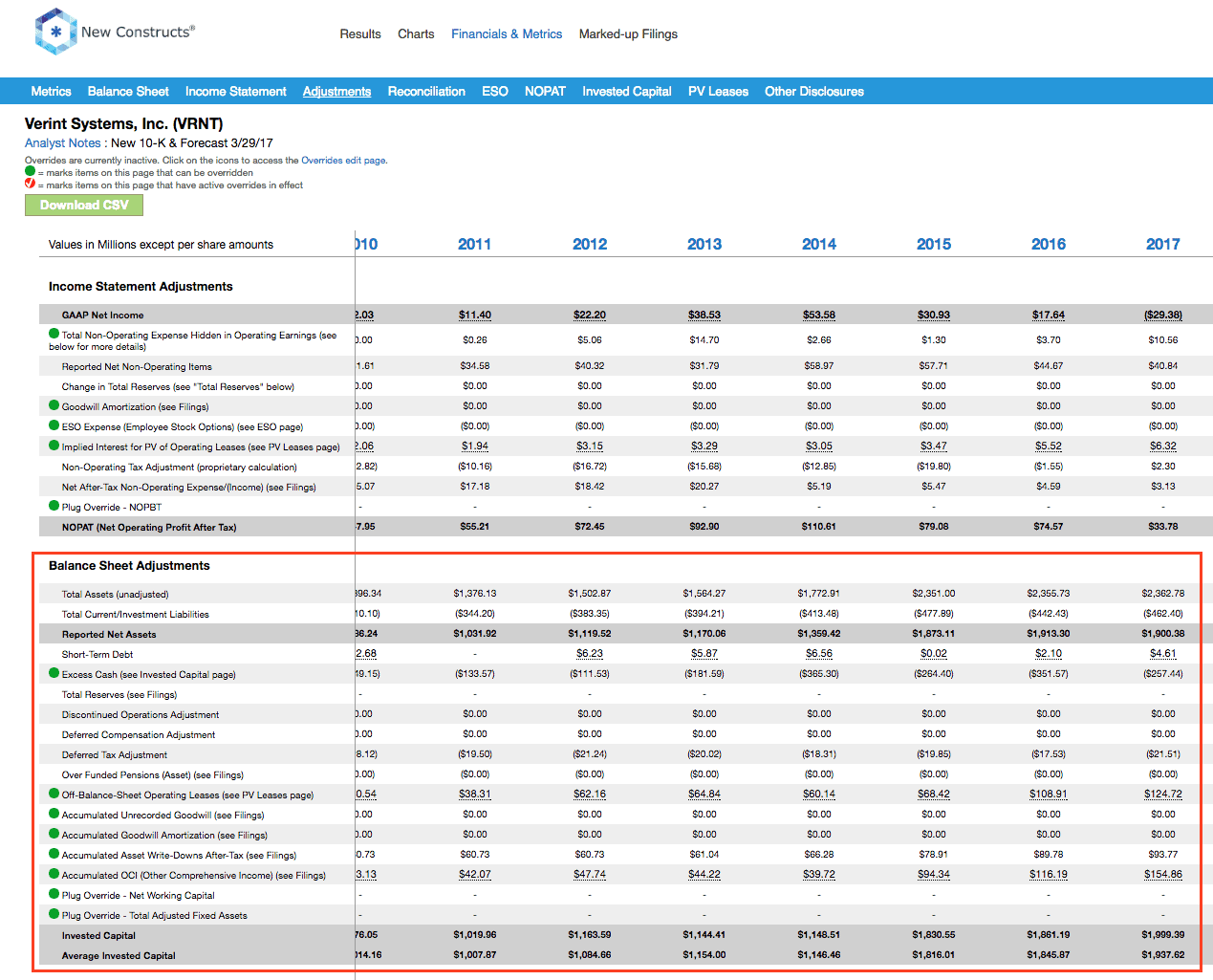Screen dimensions: 1213x980
Task: Click 2013 Excess Cash value ($181.59)
Action: 704,673
